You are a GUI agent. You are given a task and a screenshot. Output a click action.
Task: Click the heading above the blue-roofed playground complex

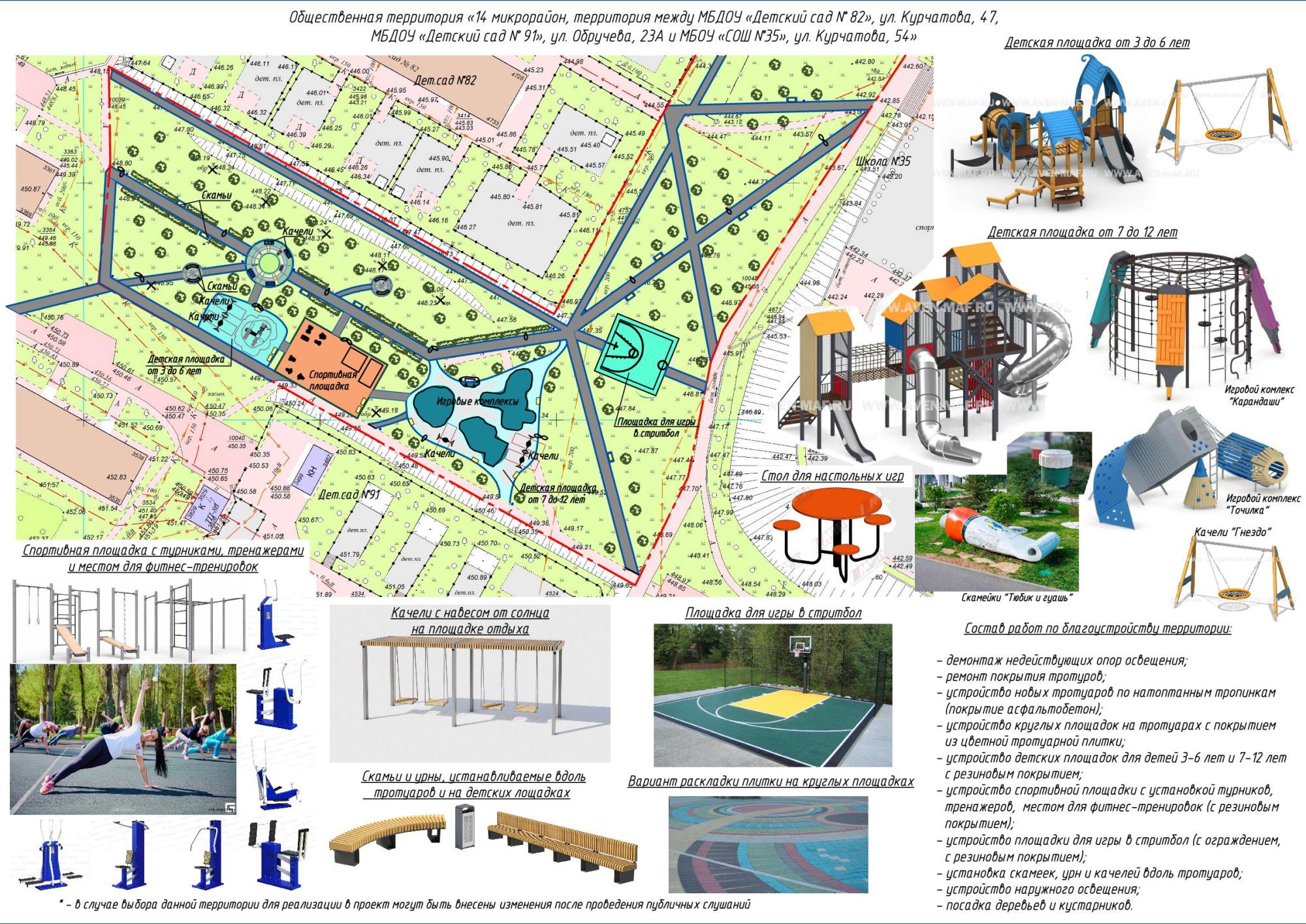click(x=1097, y=43)
